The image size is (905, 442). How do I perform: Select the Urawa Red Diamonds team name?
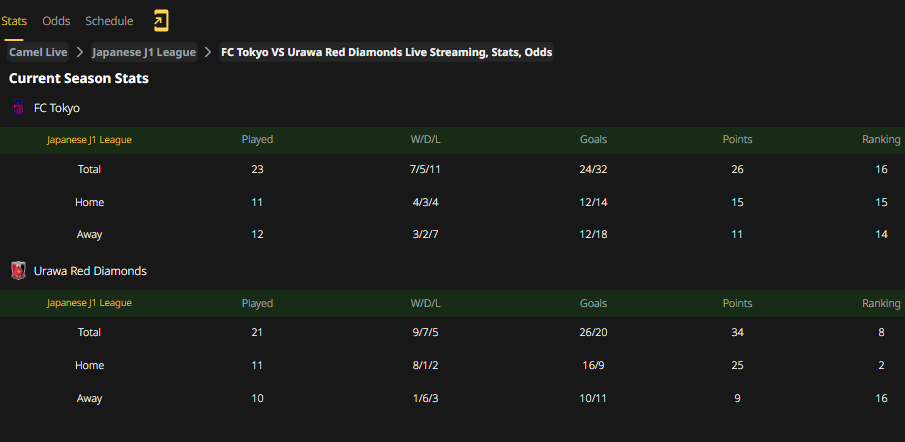(x=90, y=271)
